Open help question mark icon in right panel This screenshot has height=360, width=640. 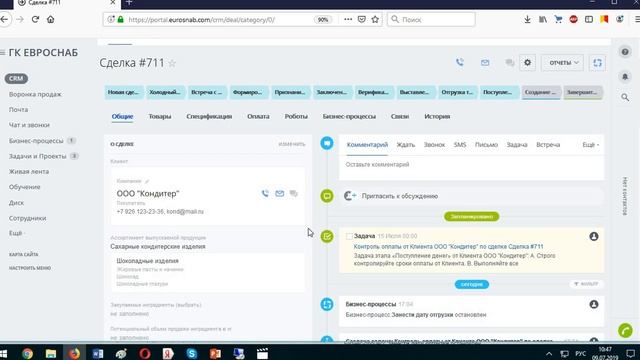coord(625,52)
